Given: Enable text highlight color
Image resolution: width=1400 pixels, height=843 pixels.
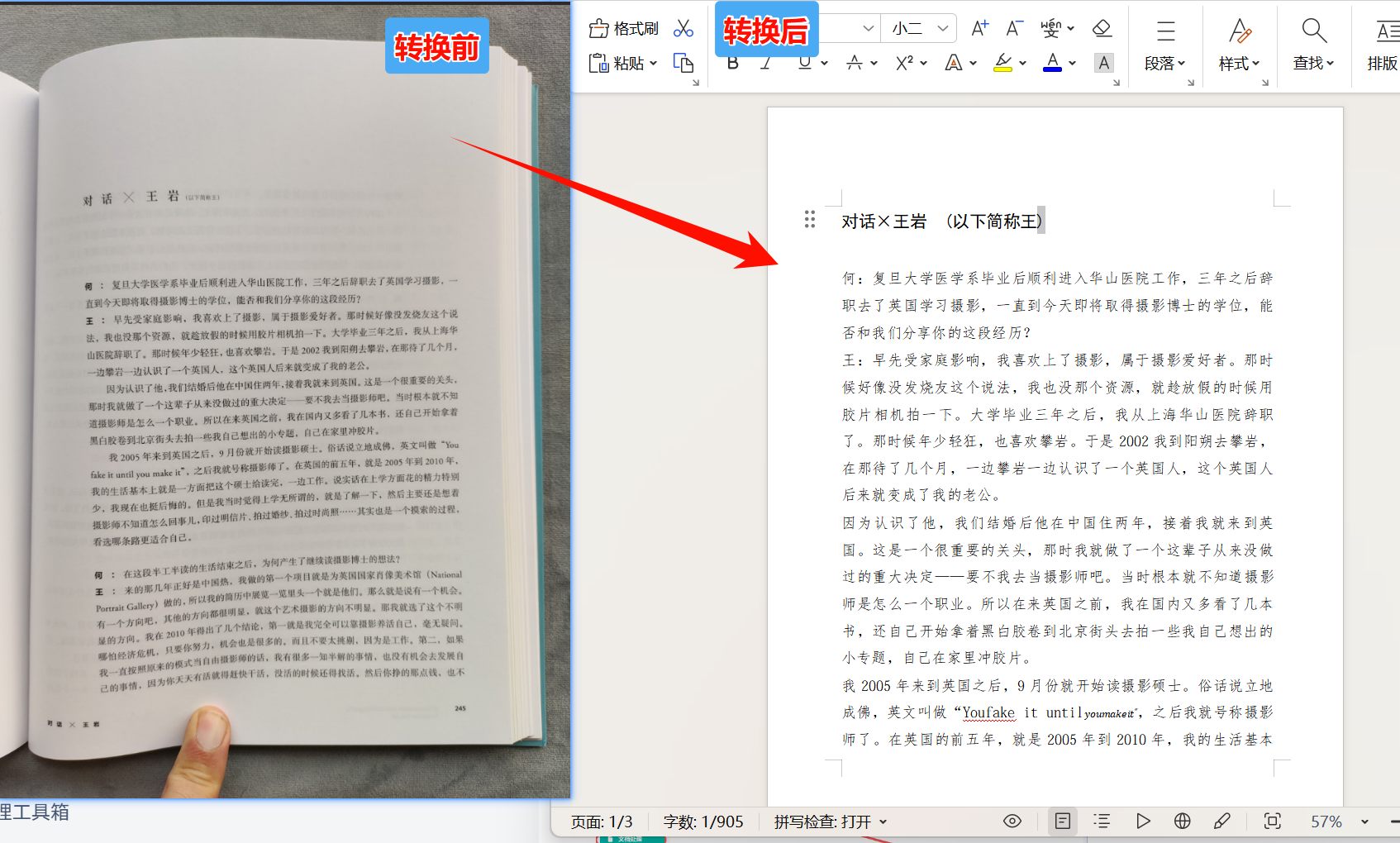Looking at the screenshot, I should point(1004,63).
